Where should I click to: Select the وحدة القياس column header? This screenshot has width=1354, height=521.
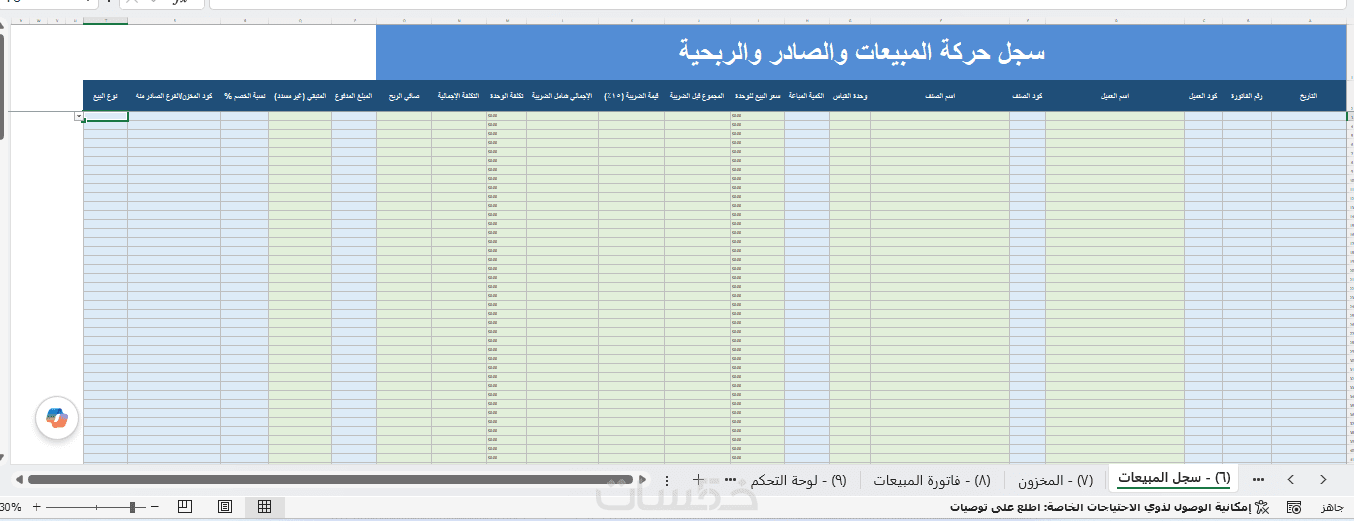(850, 96)
